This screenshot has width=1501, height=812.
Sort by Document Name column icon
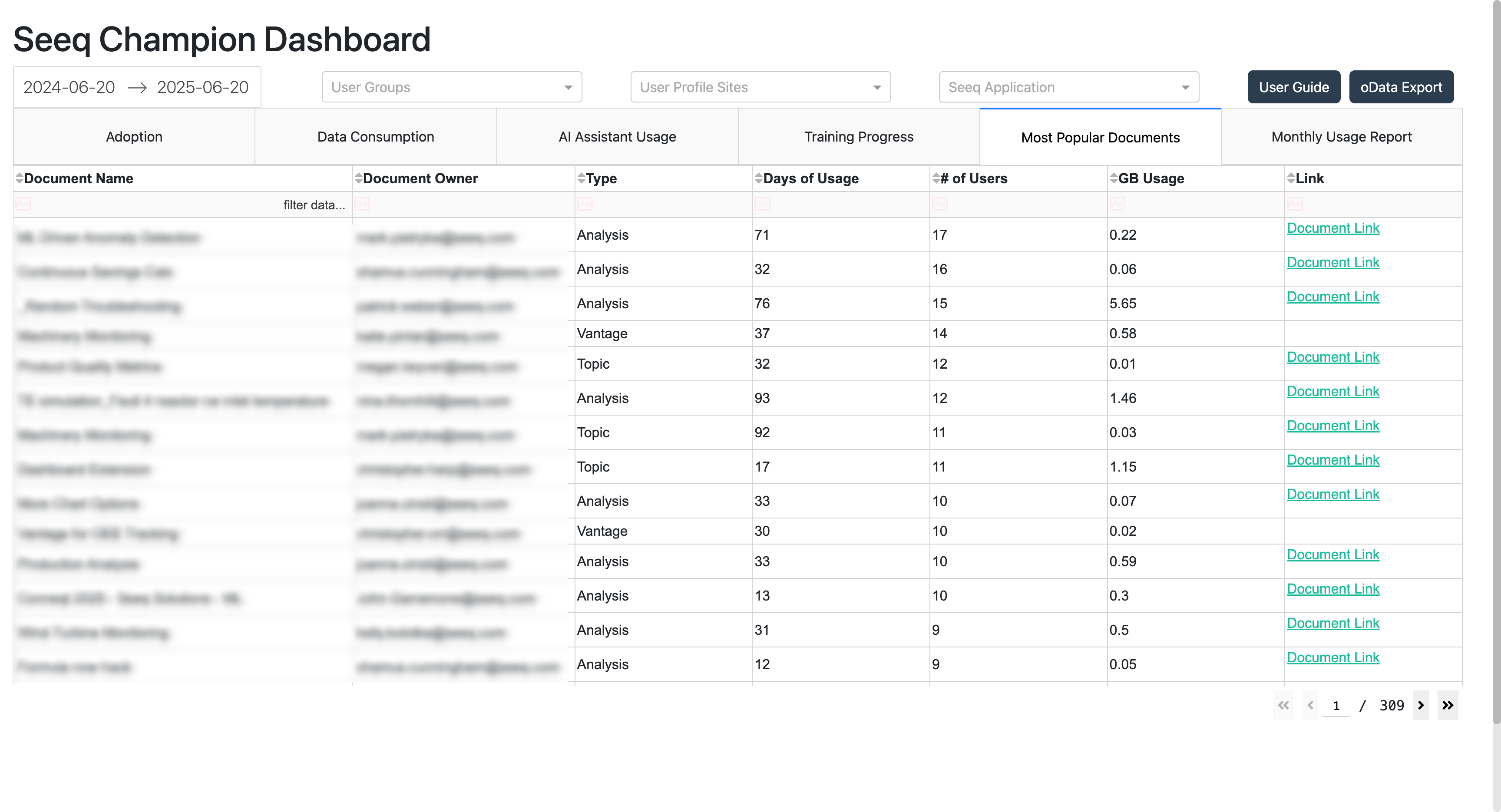[x=19, y=178]
